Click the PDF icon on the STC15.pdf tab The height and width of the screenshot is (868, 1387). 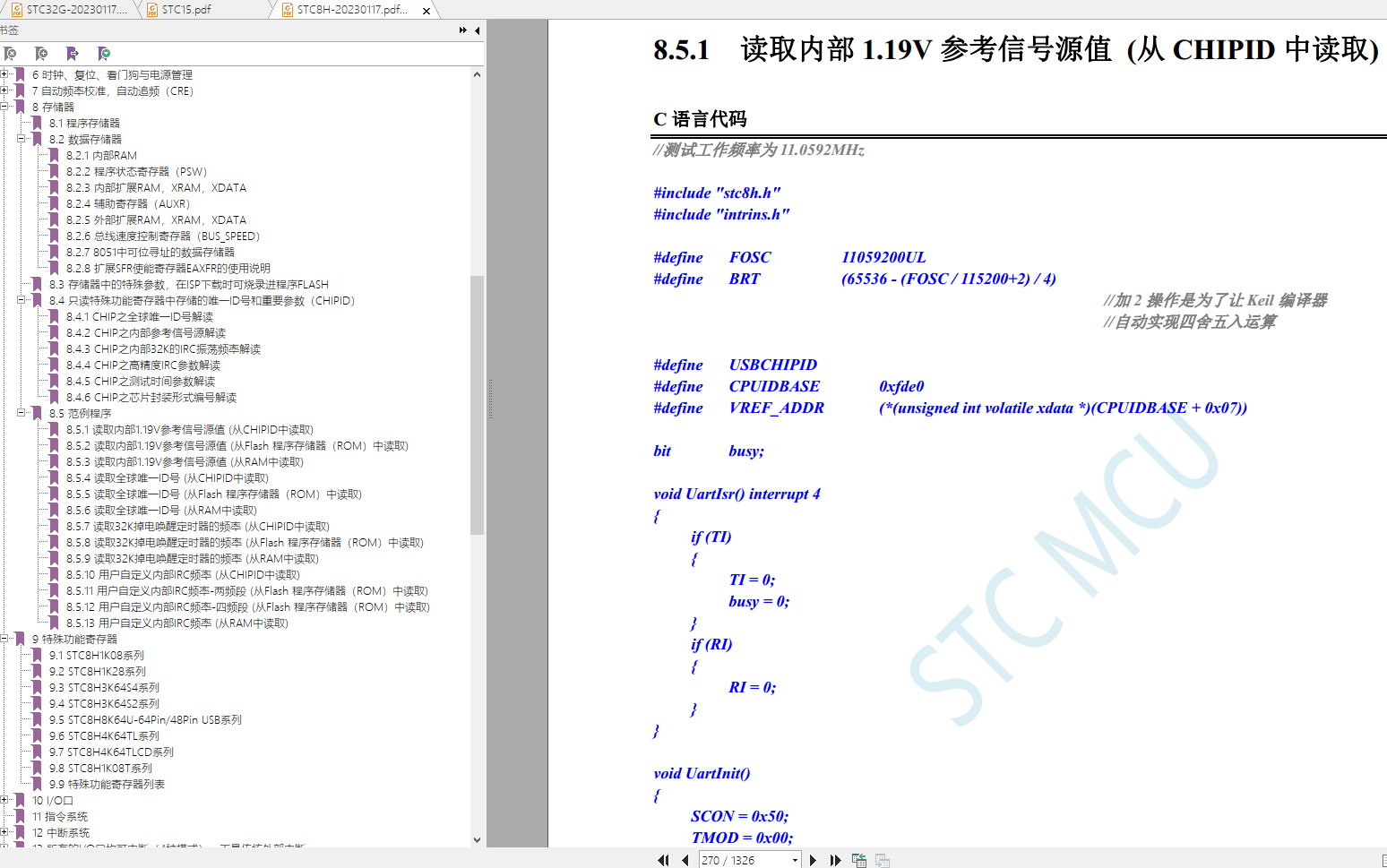pyautogui.click(x=152, y=10)
